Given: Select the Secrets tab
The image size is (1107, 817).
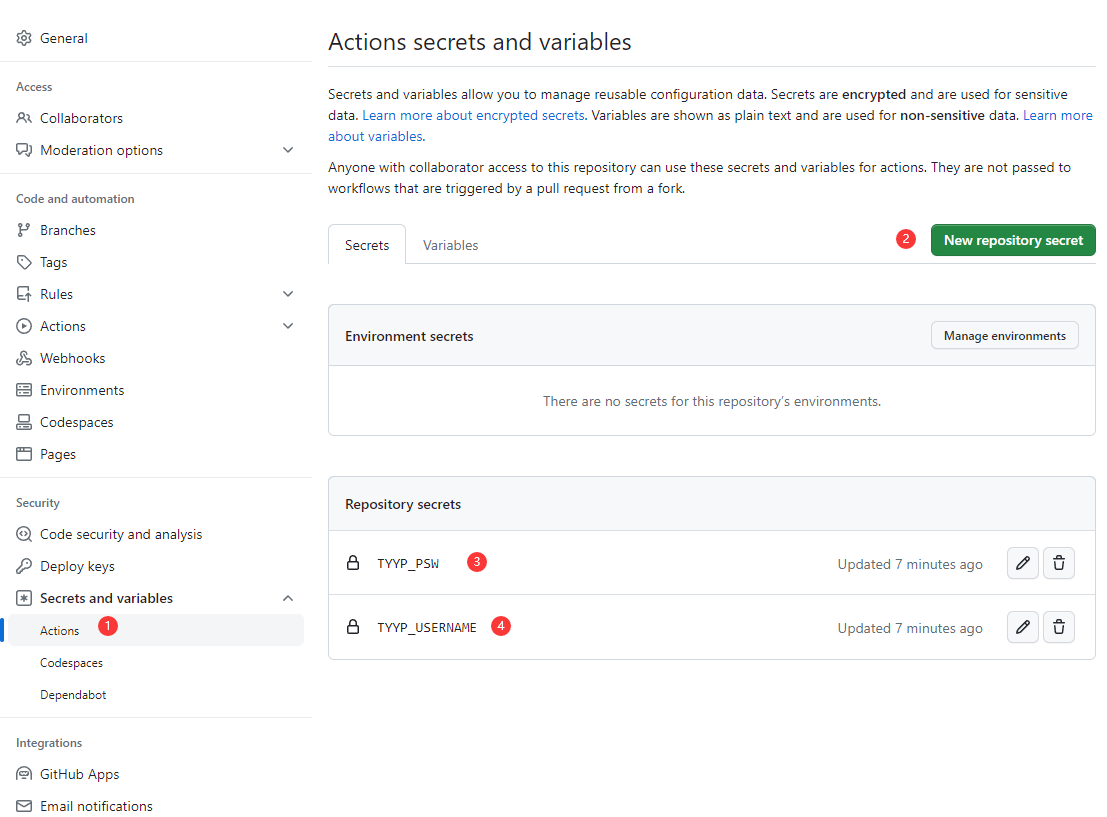Looking at the screenshot, I should tap(366, 244).
